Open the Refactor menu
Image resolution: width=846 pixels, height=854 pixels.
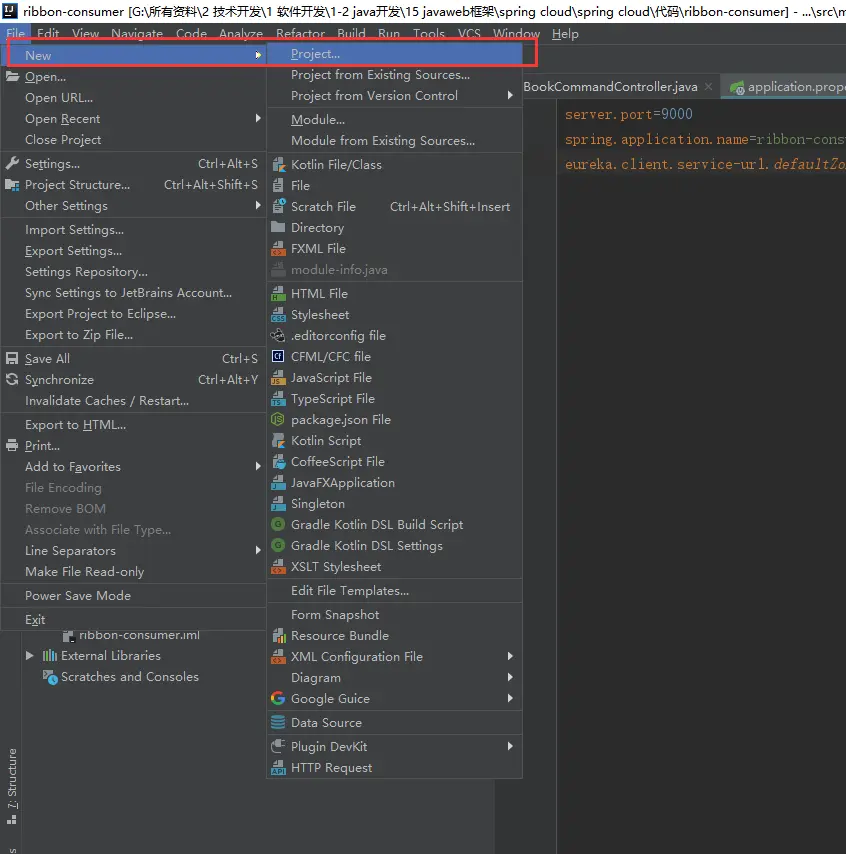pos(300,33)
